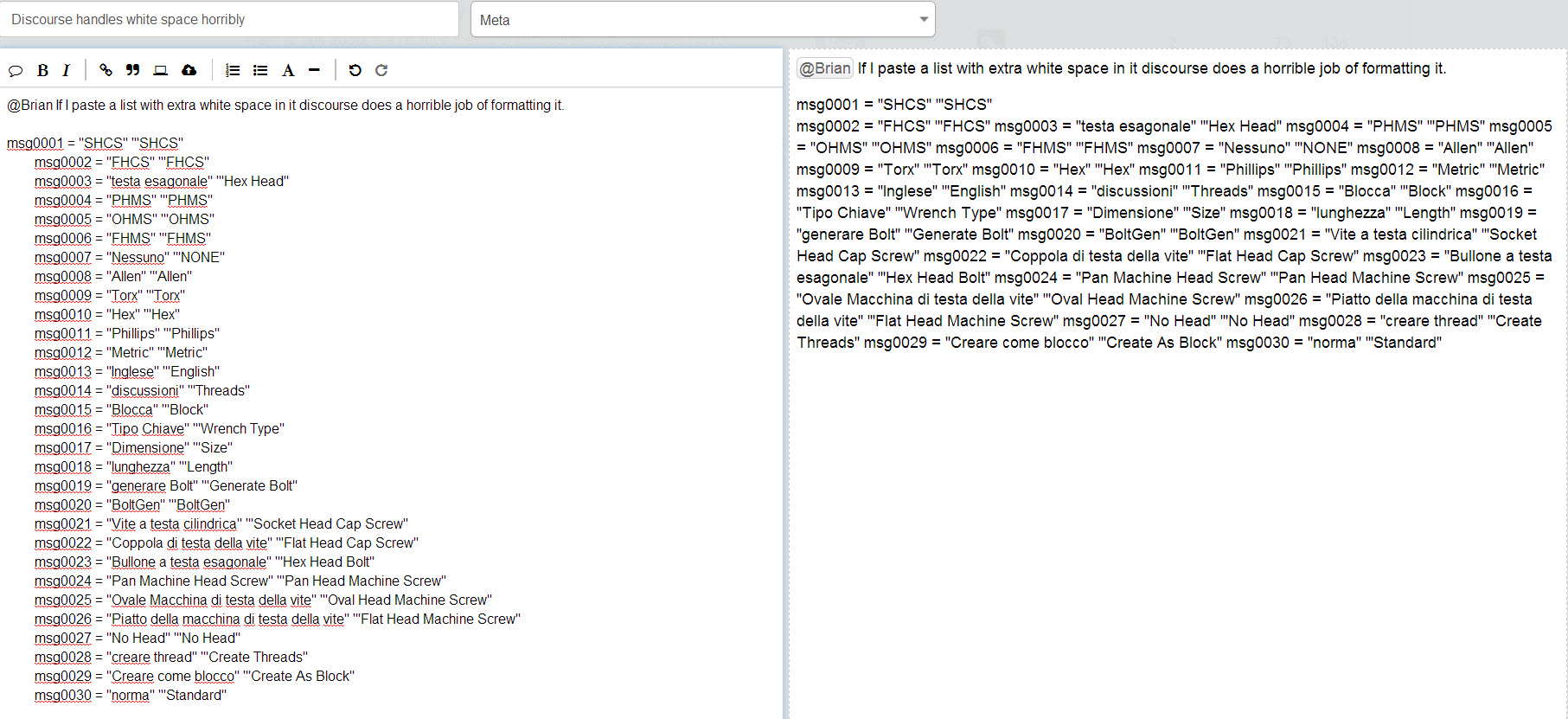Click msg0026 "Piatto della macchina" line in editor
The width and height of the screenshot is (1568, 719).
[x=278, y=619]
